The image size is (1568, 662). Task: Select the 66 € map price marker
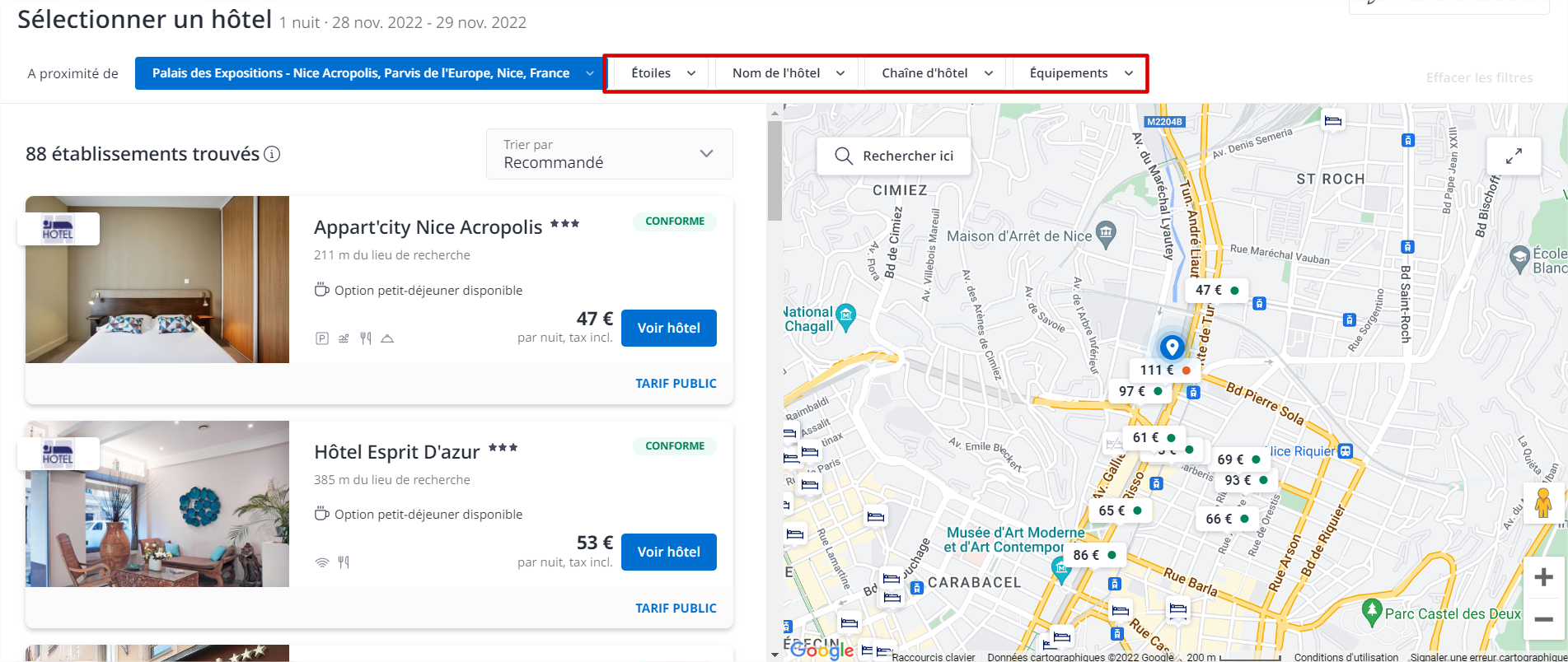coord(1227,519)
